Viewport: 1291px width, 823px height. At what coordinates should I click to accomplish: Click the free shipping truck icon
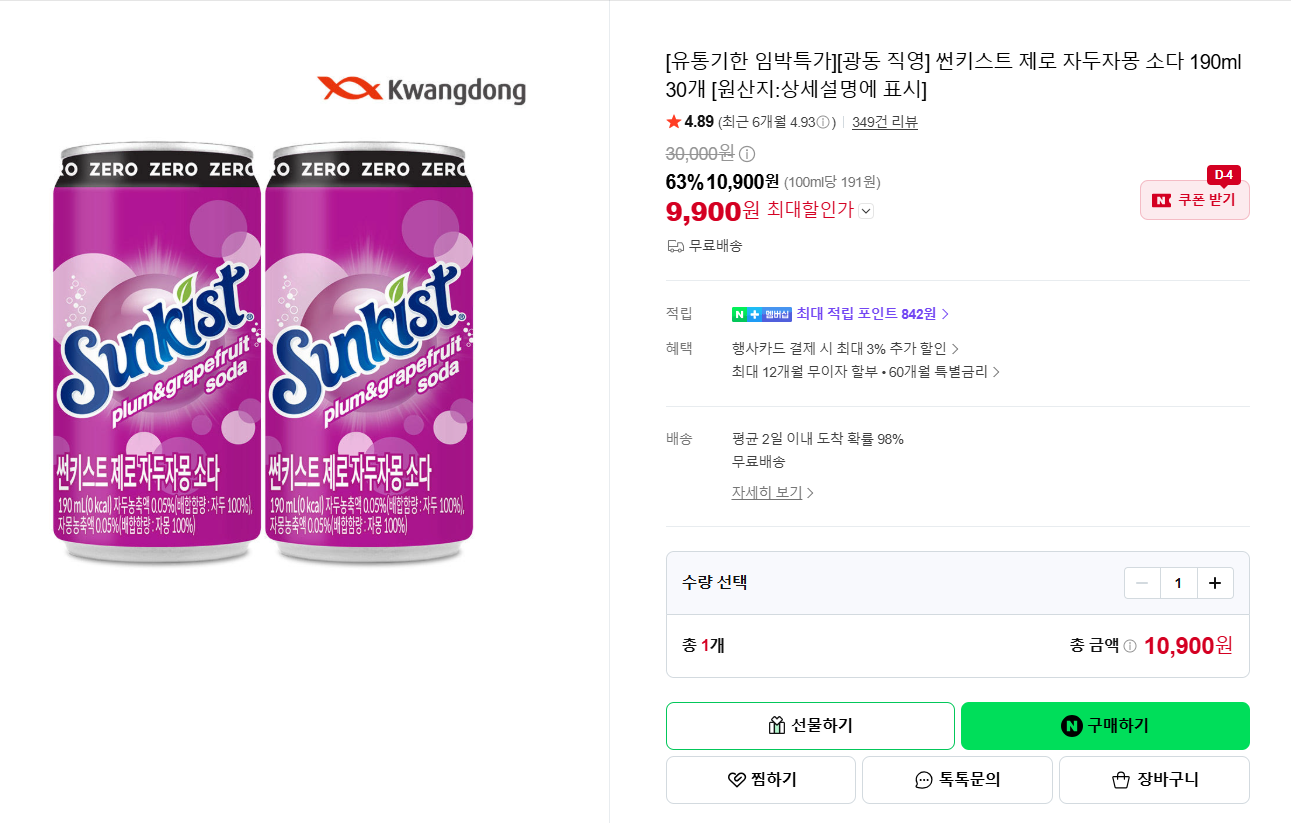click(675, 246)
